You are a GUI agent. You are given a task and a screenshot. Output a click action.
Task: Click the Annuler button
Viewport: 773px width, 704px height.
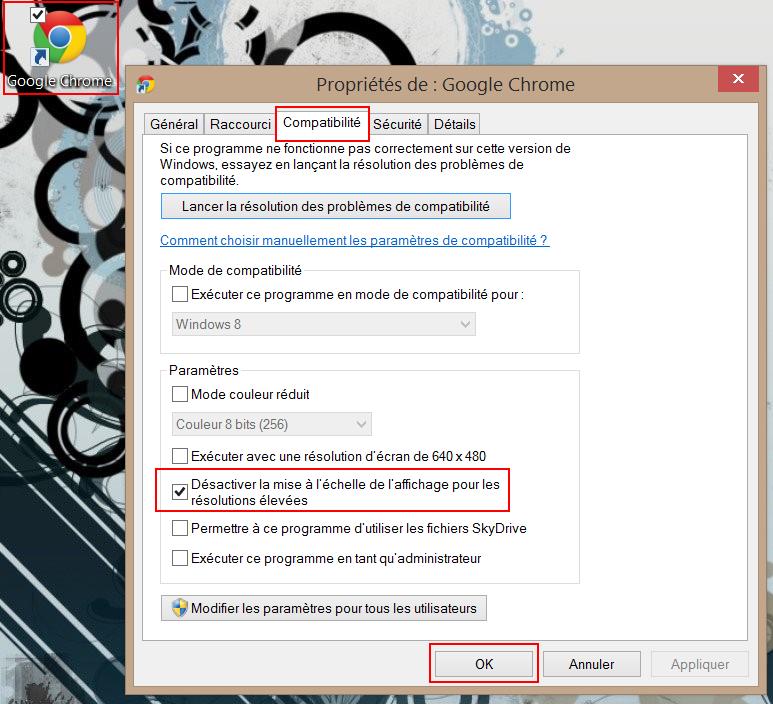[x=592, y=664]
